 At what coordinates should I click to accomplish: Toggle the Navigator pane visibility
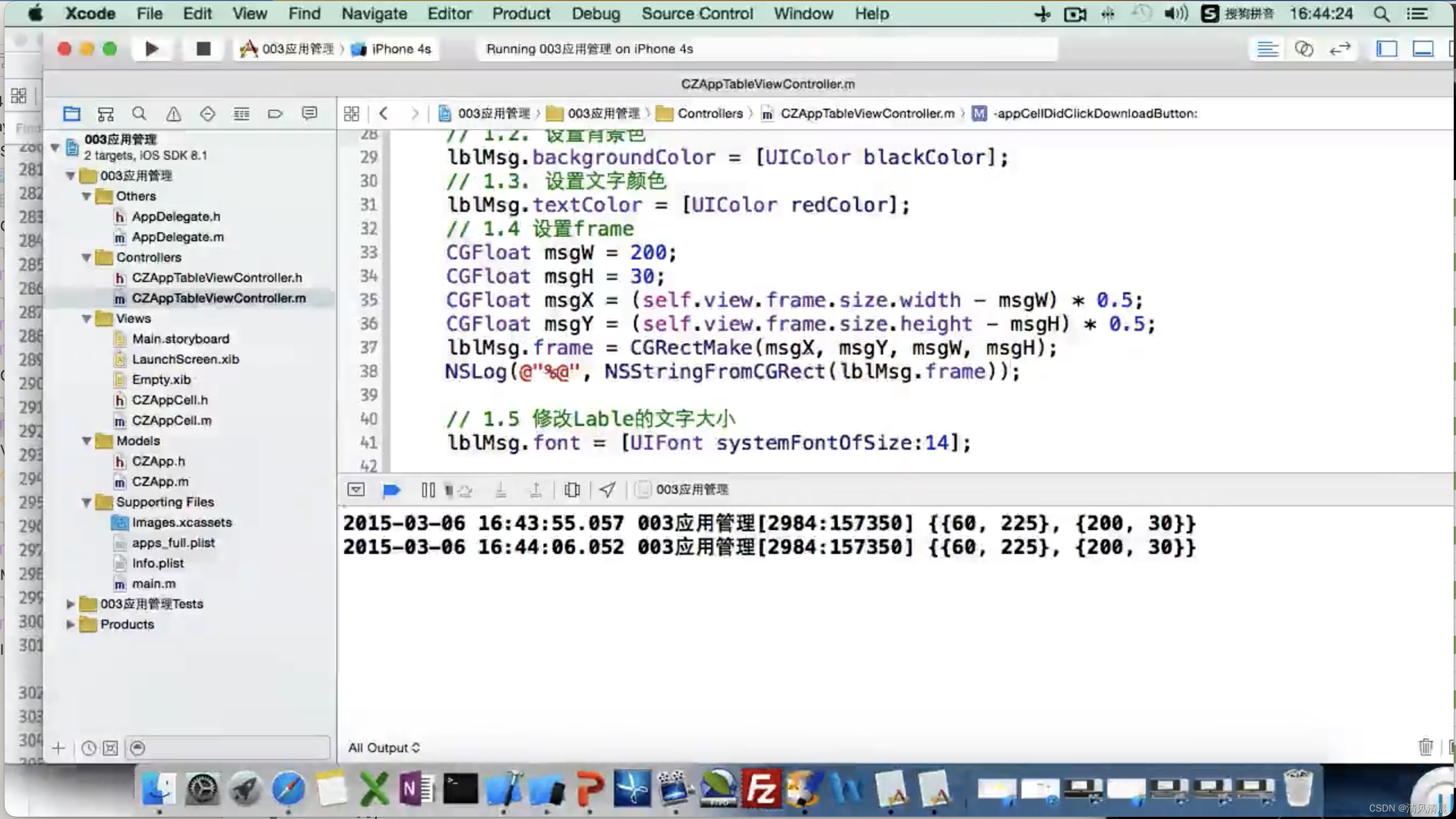[x=1387, y=49]
